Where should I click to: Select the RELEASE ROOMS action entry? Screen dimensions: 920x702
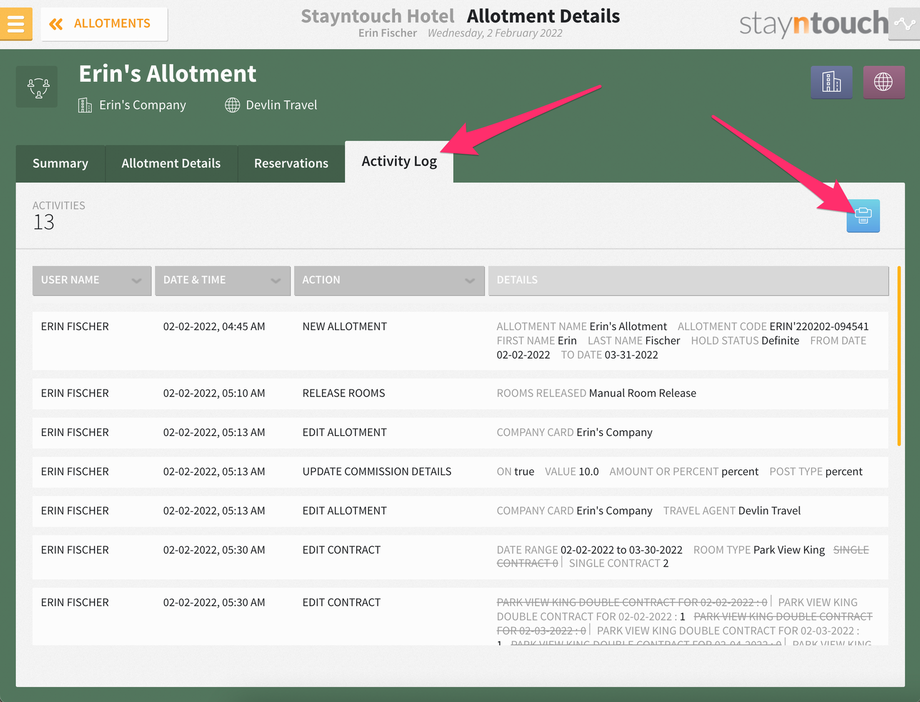coord(344,393)
